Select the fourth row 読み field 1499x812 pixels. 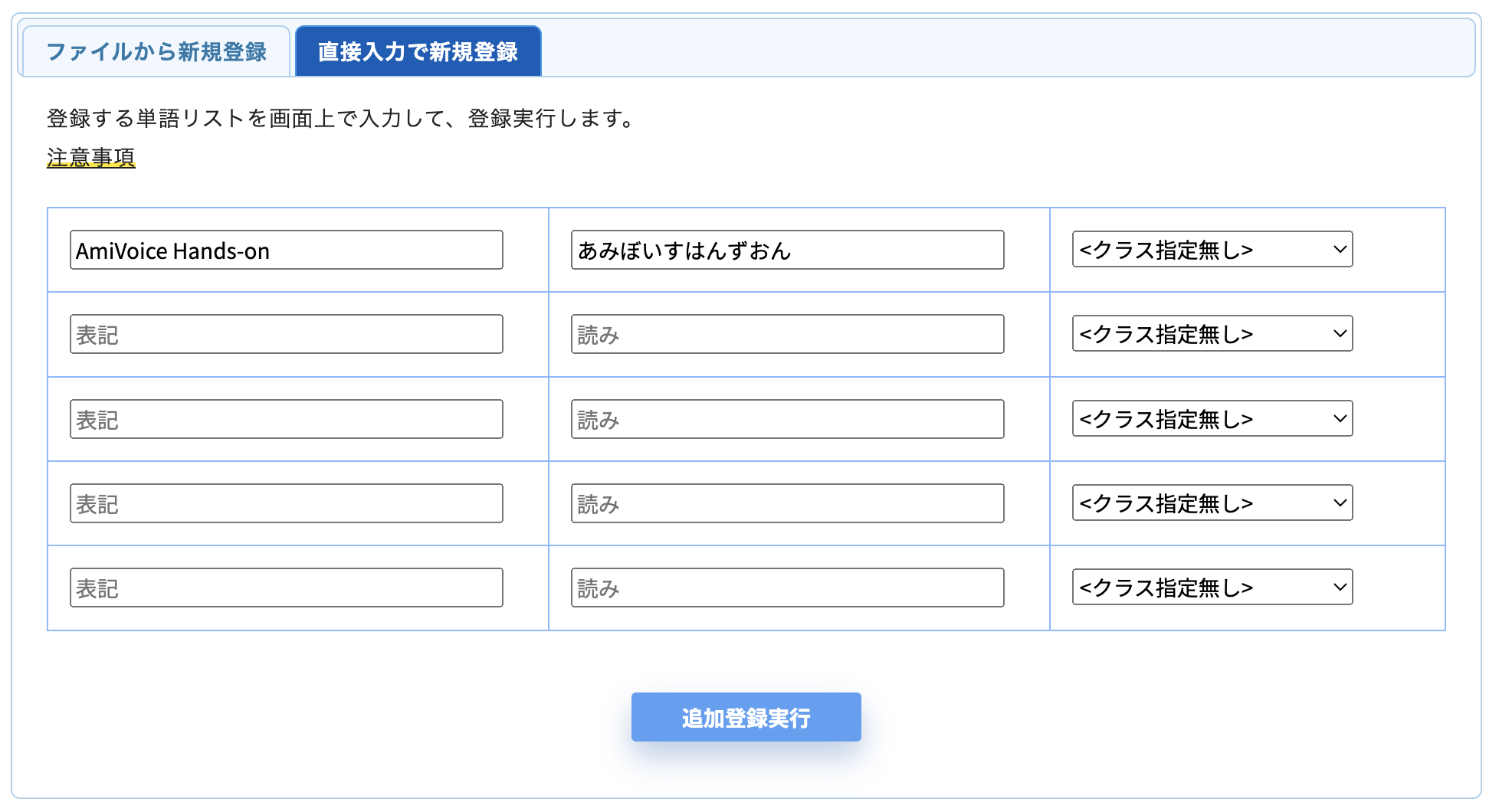[788, 503]
